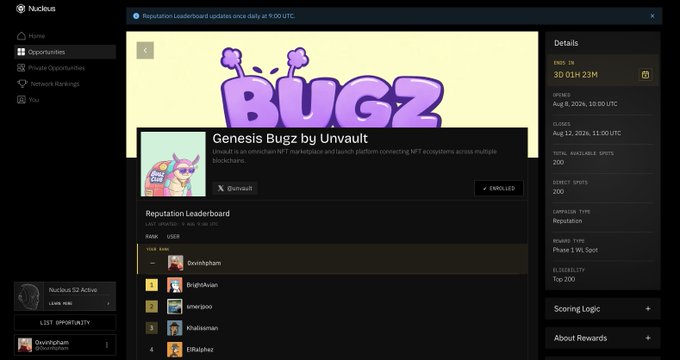Click the You profile icon
680x360 pixels.
pyautogui.click(x=21, y=100)
